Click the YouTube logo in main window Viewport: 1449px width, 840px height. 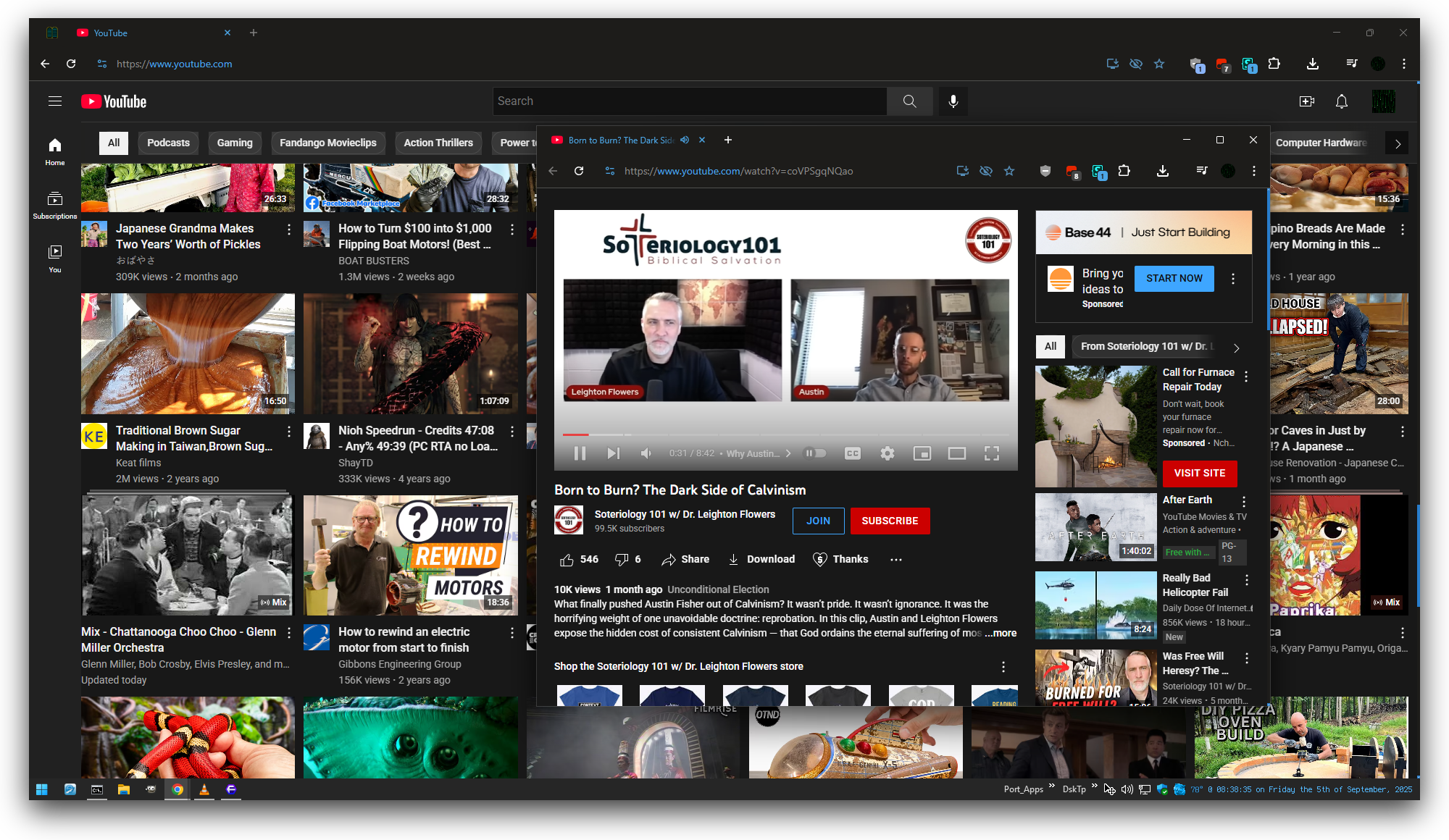point(114,101)
